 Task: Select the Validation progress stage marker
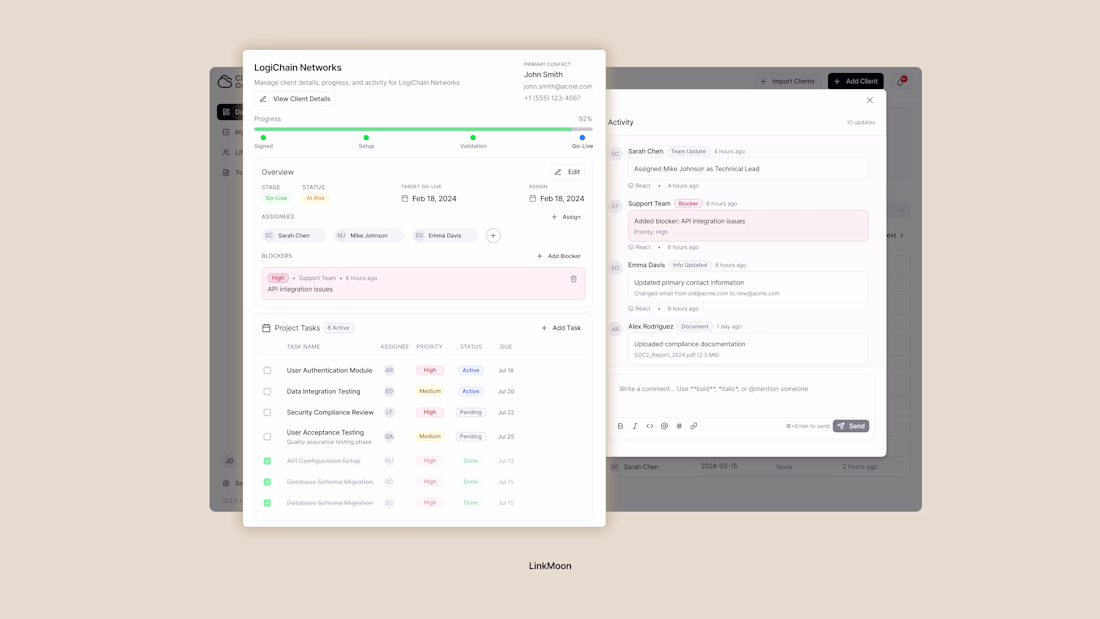click(x=473, y=138)
